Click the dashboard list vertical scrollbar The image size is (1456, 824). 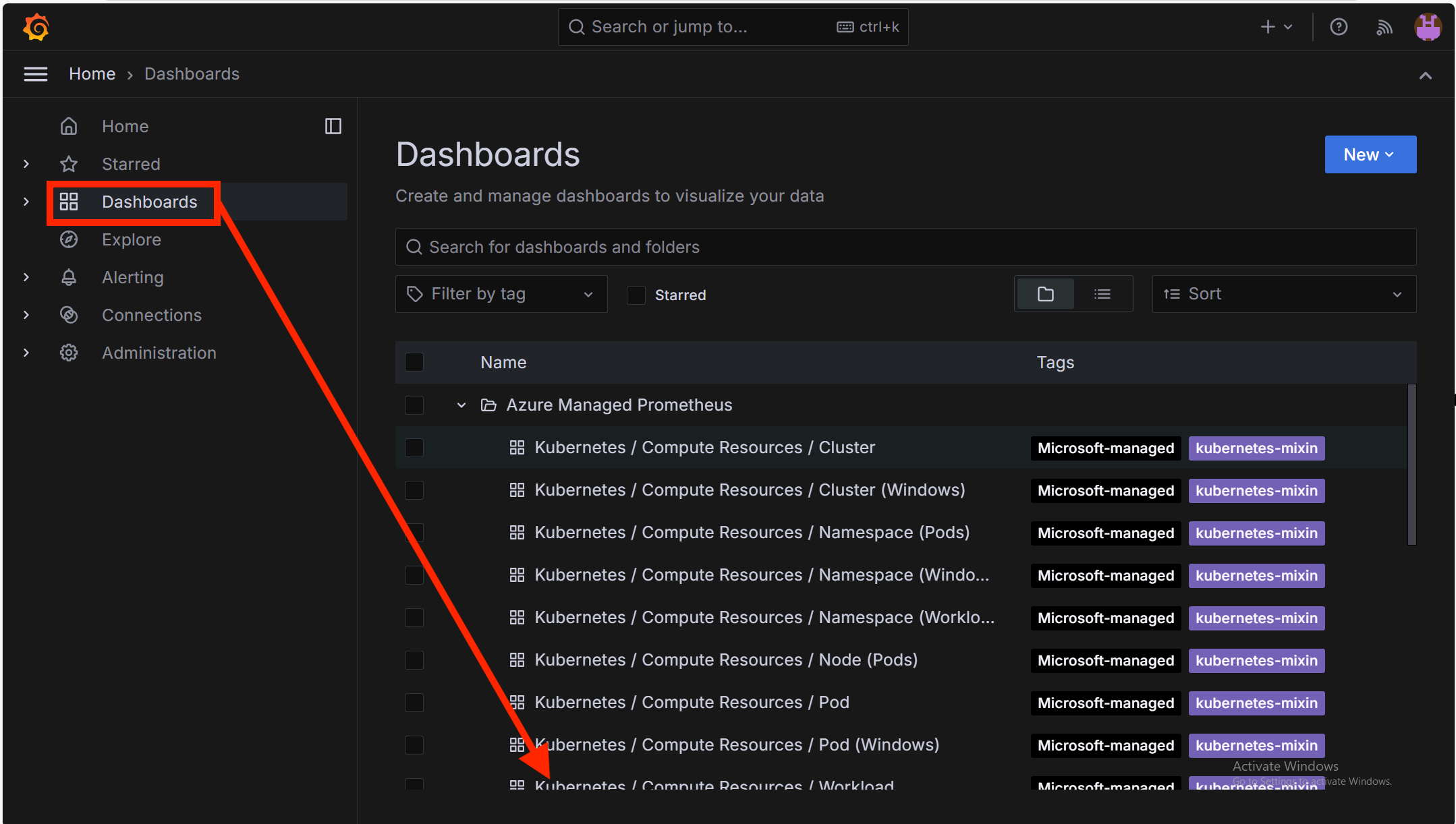[x=1411, y=465]
